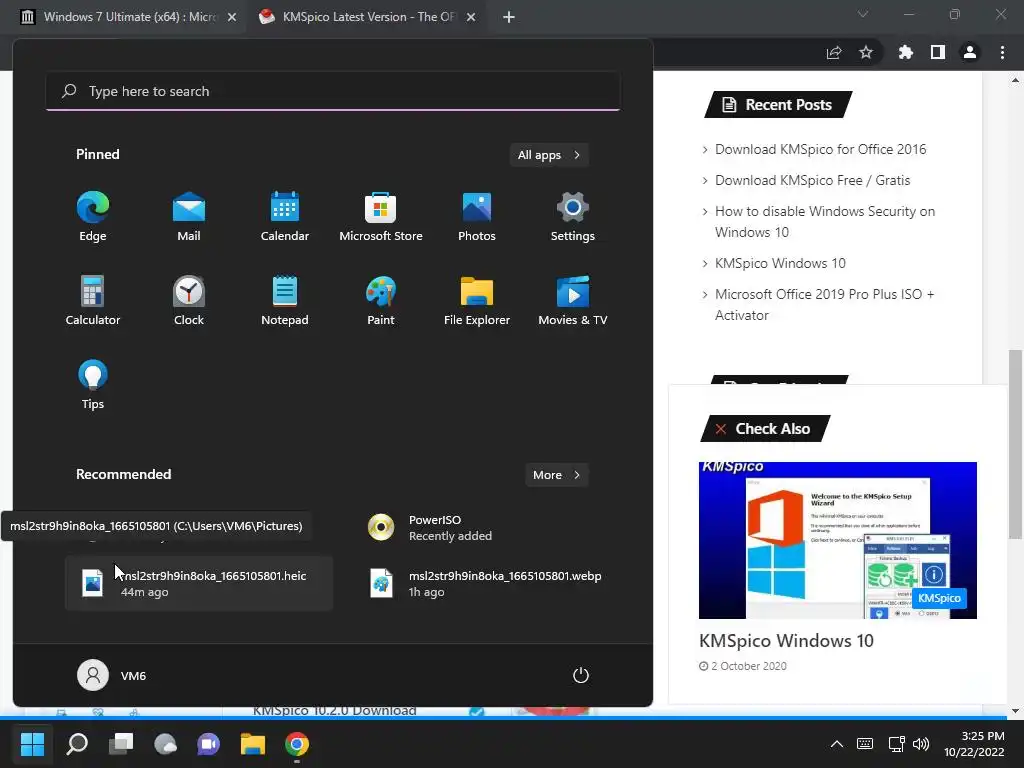Launch the Mail app
1024x768 pixels.
[189, 216]
